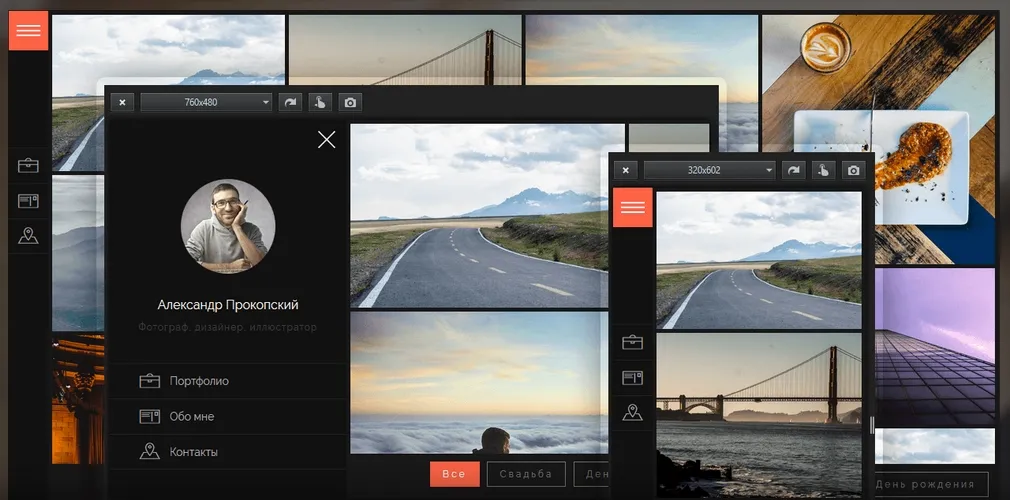The height and width of the screenshot is (500, 1010).
Task: Filter the gallery by Свадьба
Action: (x=526, y=474)
